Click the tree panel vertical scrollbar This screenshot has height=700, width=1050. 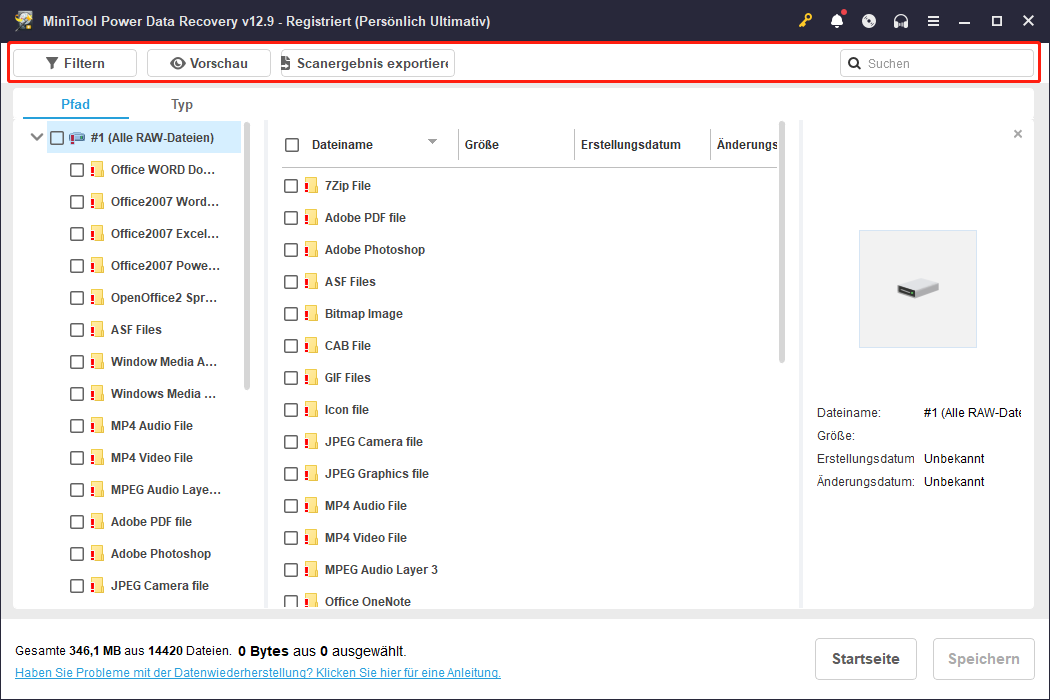[247, 255]
